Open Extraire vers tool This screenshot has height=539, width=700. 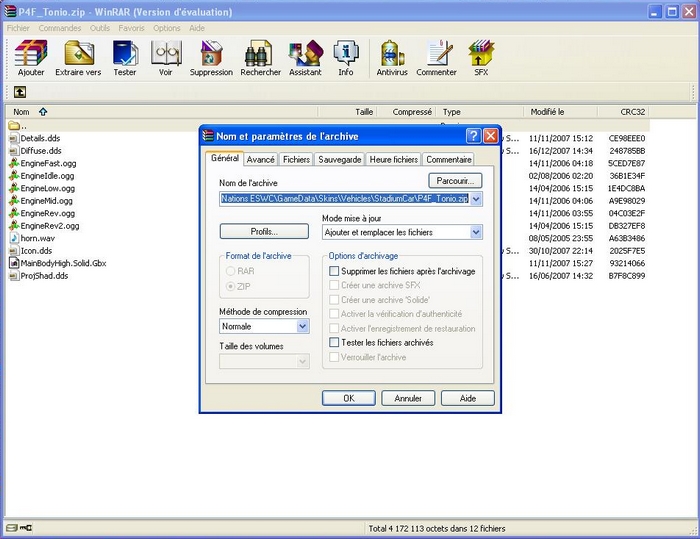pos(78,58)
